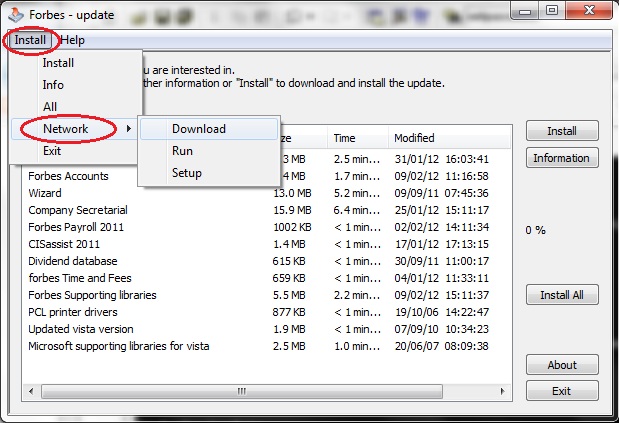619x423 pixels.
Task: Sort by Time column header
Action: tap(358, 138)
